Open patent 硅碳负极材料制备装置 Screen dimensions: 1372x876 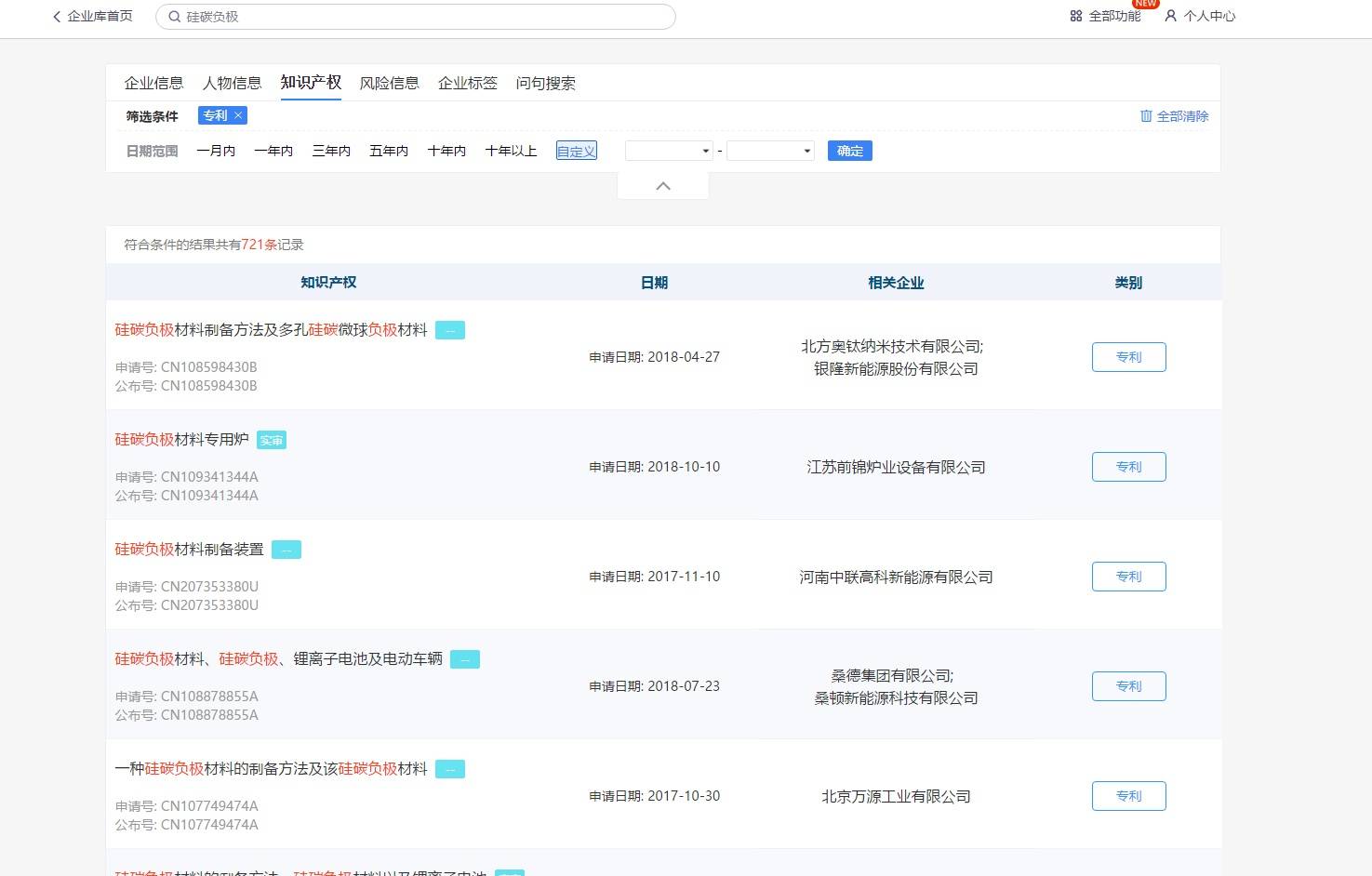[189, 550]
